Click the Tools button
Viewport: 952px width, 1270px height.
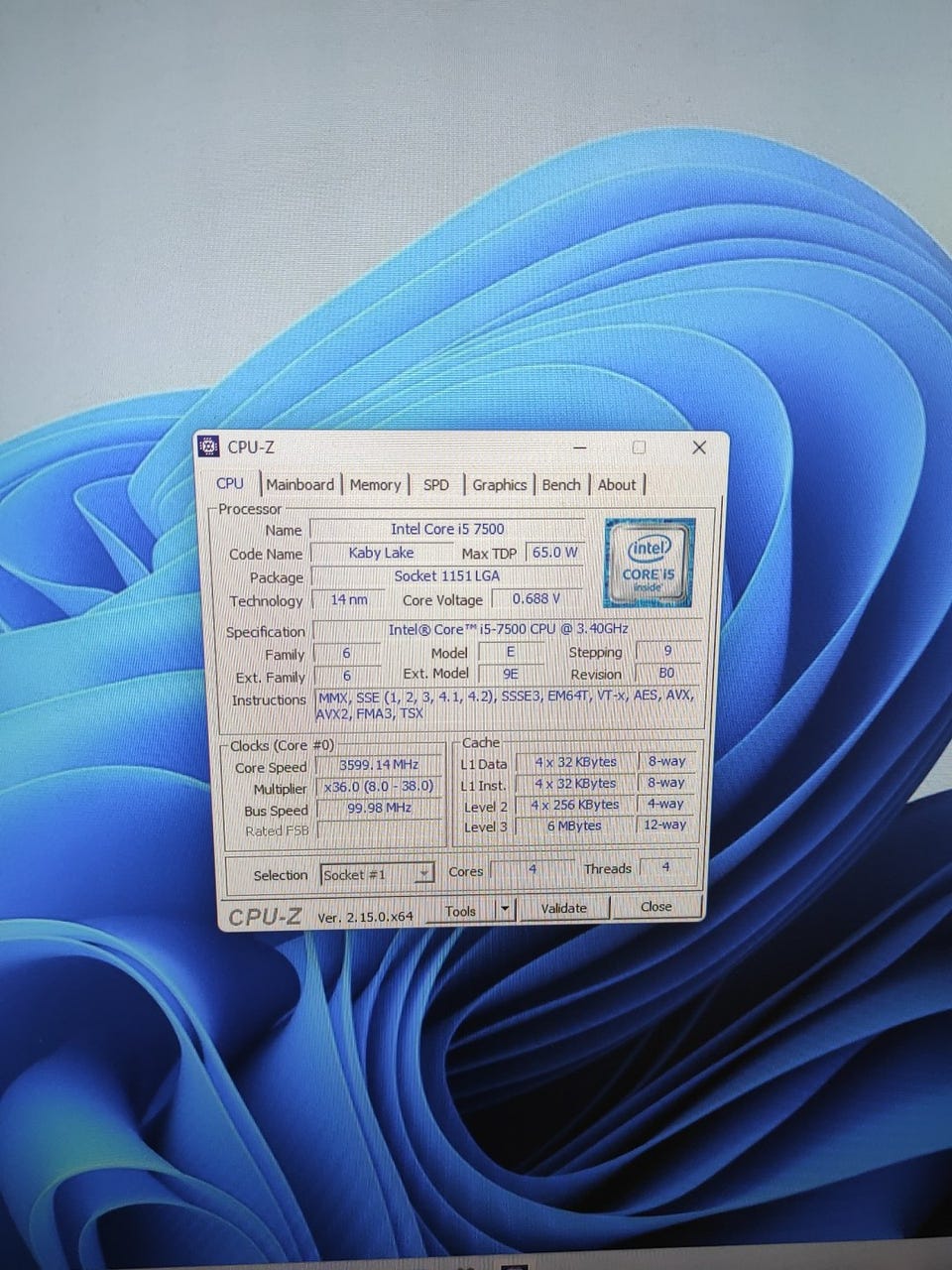click(x=460, y=910)
